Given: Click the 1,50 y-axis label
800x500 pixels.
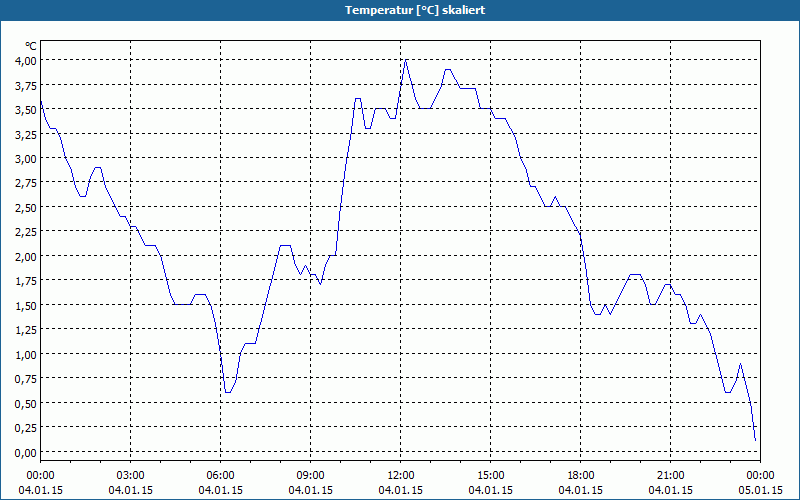Looking at the screenshot, I should click(26, 306).
